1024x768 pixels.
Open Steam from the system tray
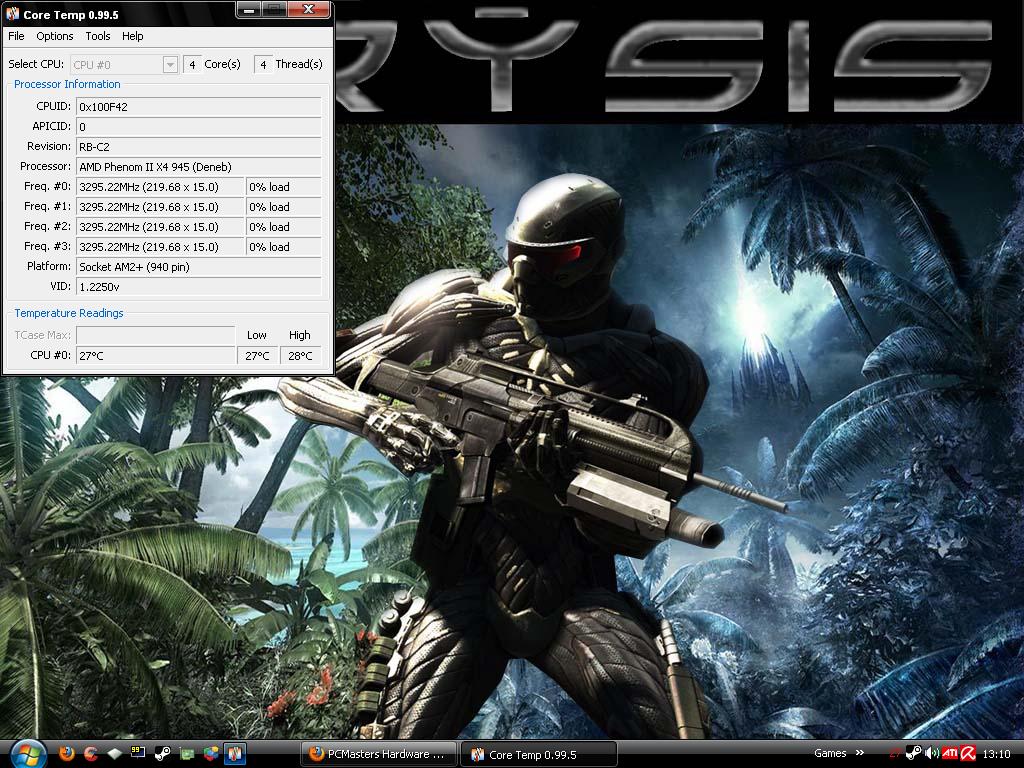click(913, 754)
